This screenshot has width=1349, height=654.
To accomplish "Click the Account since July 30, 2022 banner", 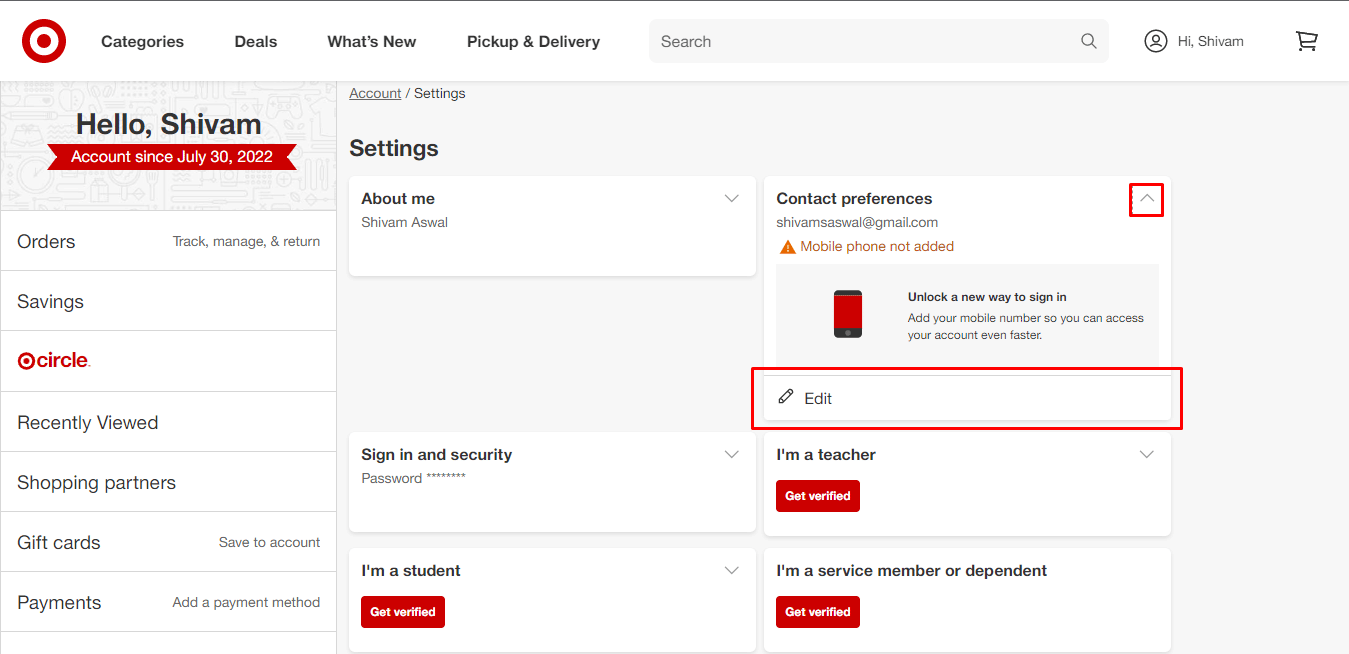I will click(172, 157).
